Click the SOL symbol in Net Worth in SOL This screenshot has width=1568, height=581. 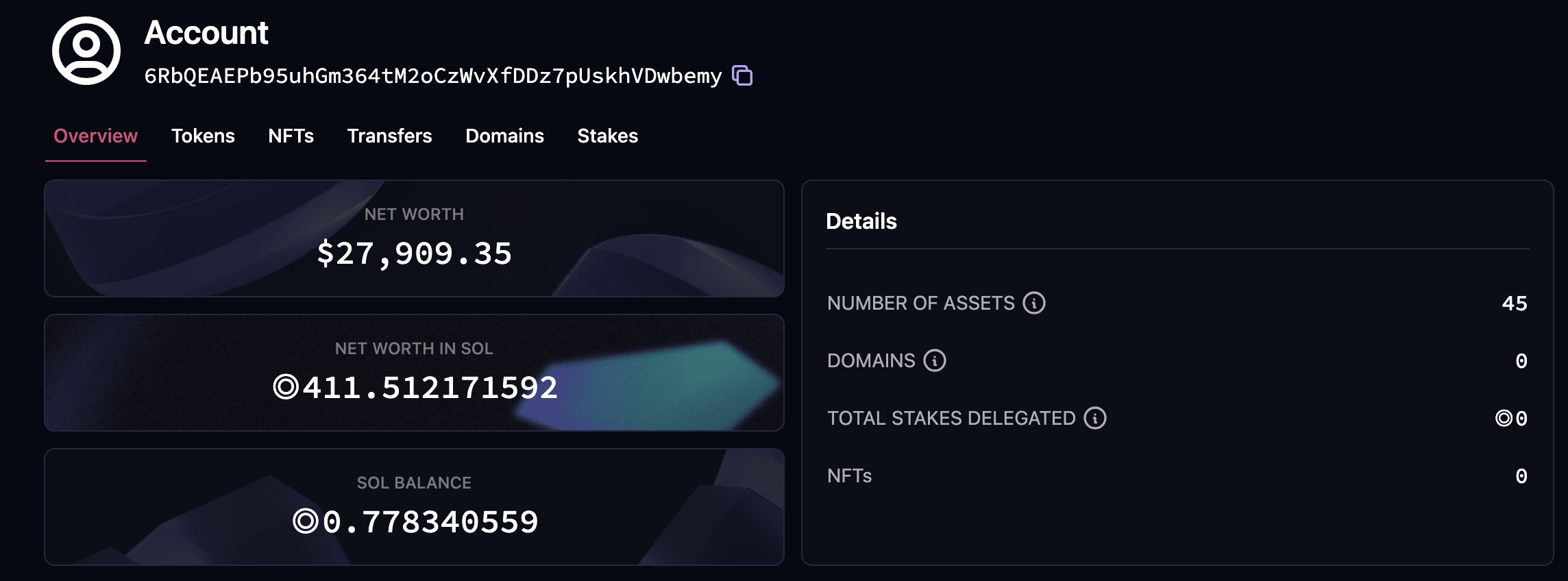285,387
